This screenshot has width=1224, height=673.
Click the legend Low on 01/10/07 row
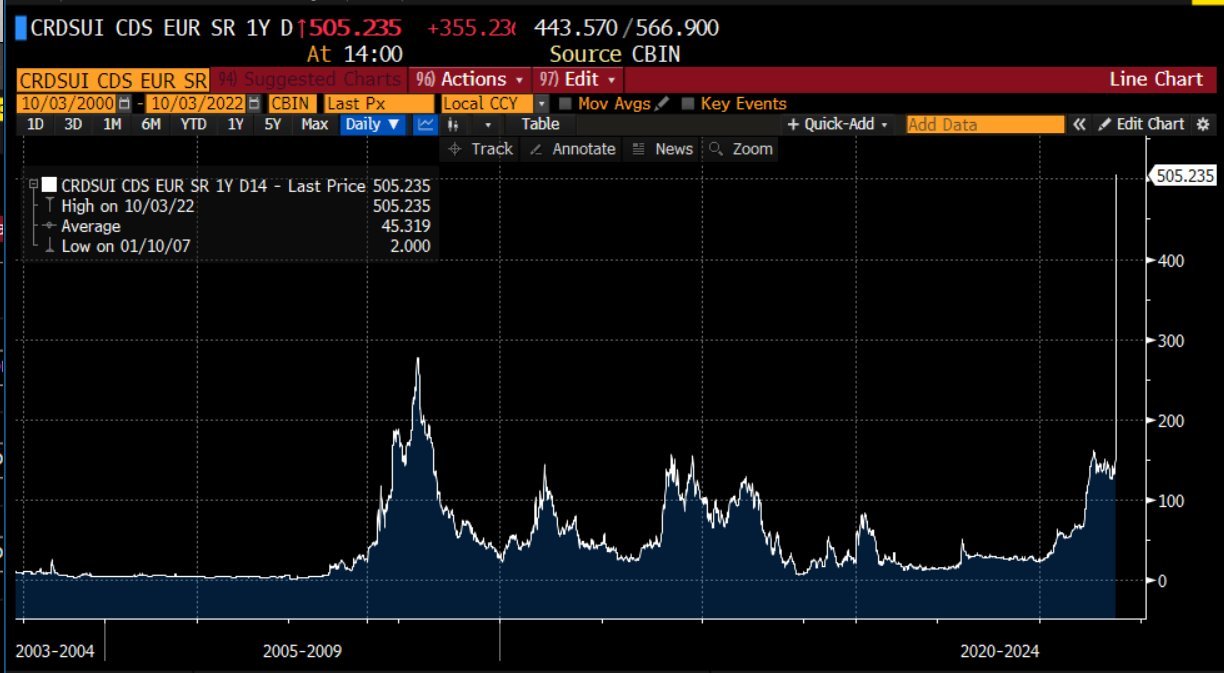click(x=236, y=245)
